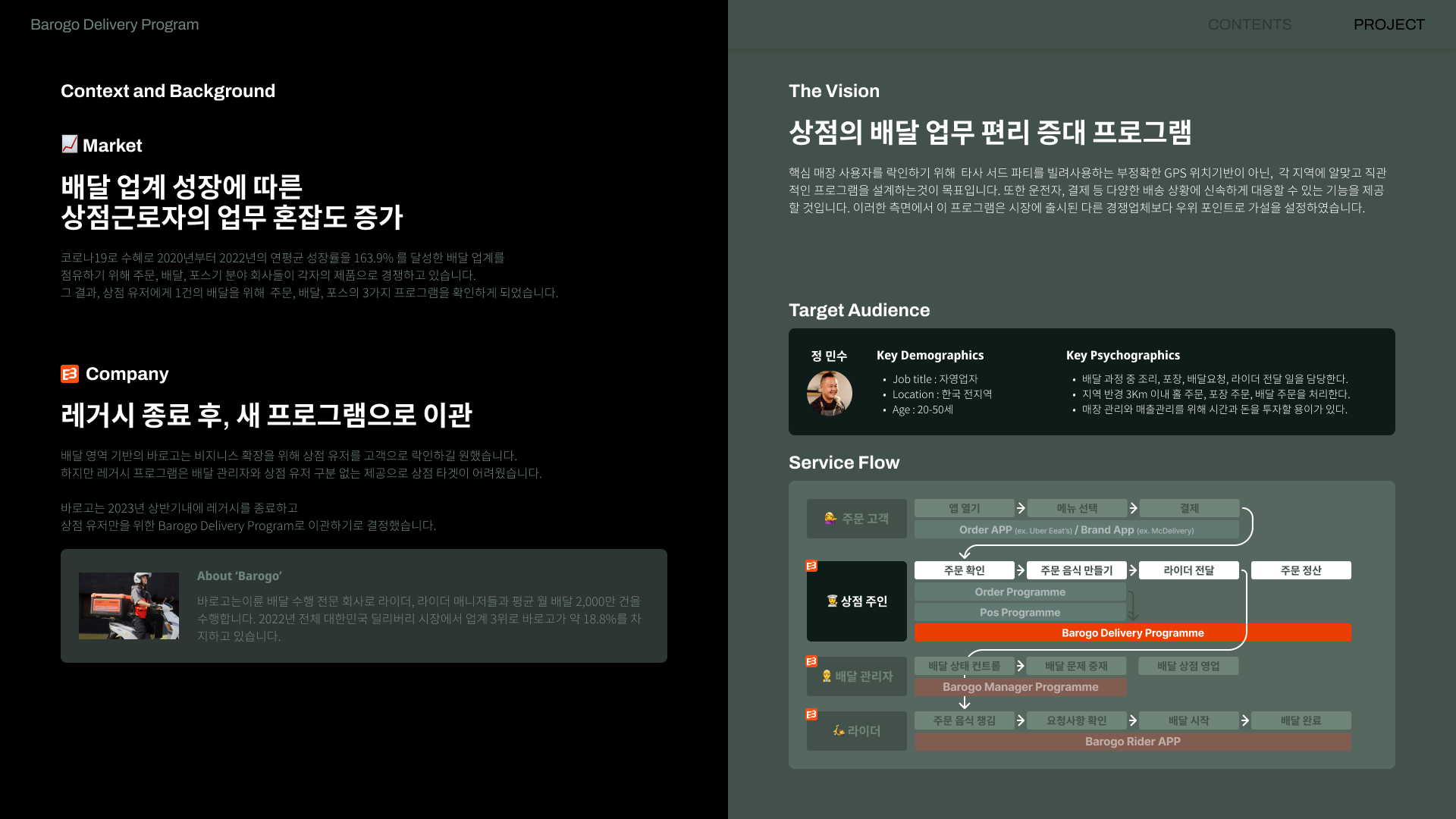Click the 주문 음식 만들기 flow step

1077,570
